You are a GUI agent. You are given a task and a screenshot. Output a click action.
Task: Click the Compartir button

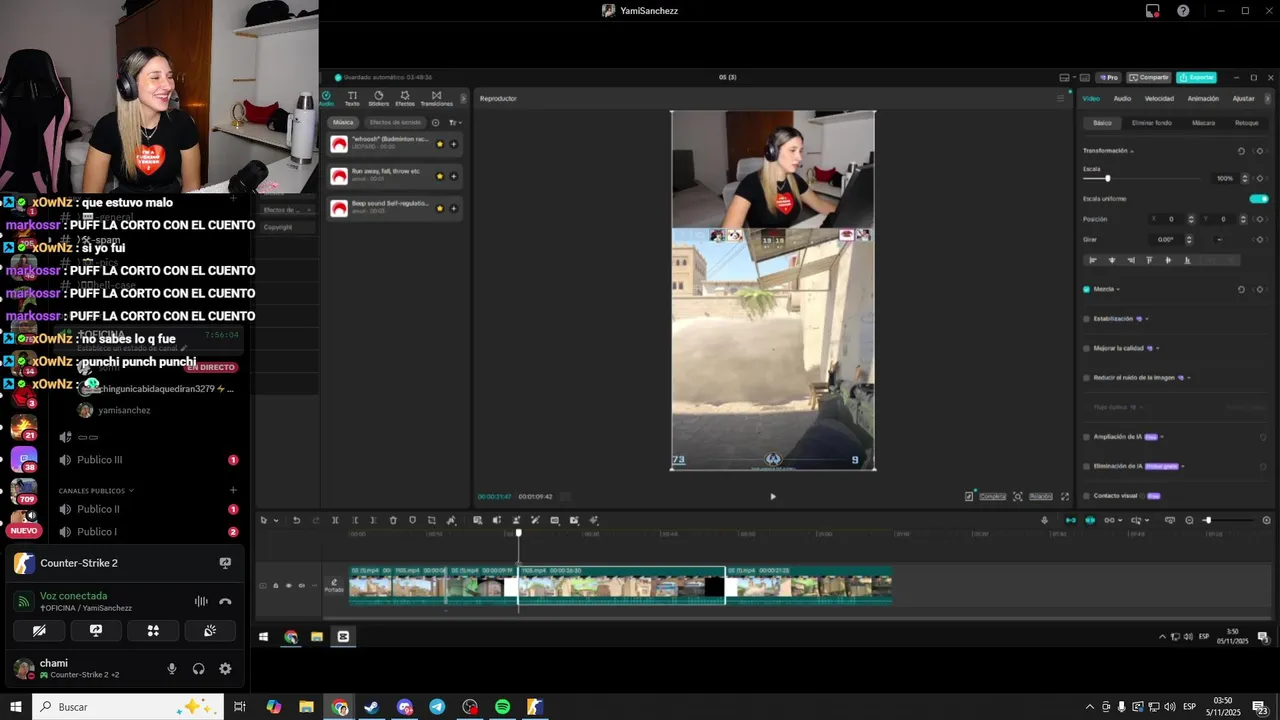pos(1149,77)
